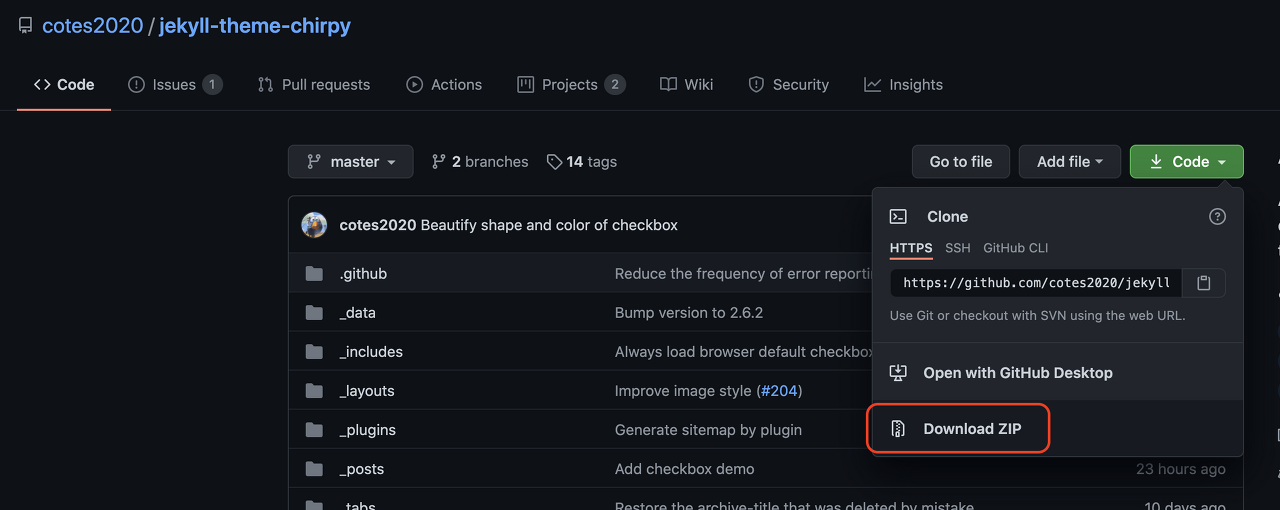Open the _plugins folder
The width and height of the screenshot is (1280, 510).
click(367, 430)
